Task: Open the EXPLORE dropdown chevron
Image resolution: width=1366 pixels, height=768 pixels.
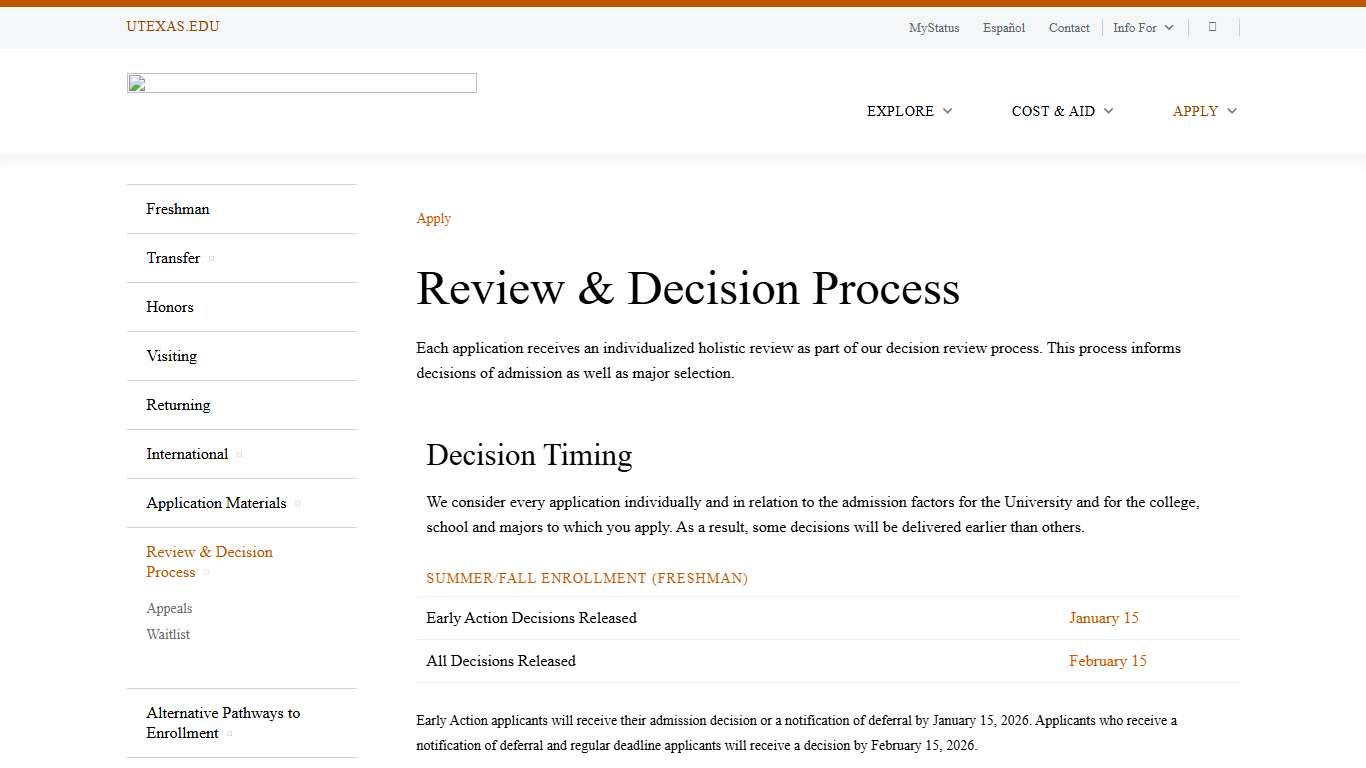Action: [946, 111]
